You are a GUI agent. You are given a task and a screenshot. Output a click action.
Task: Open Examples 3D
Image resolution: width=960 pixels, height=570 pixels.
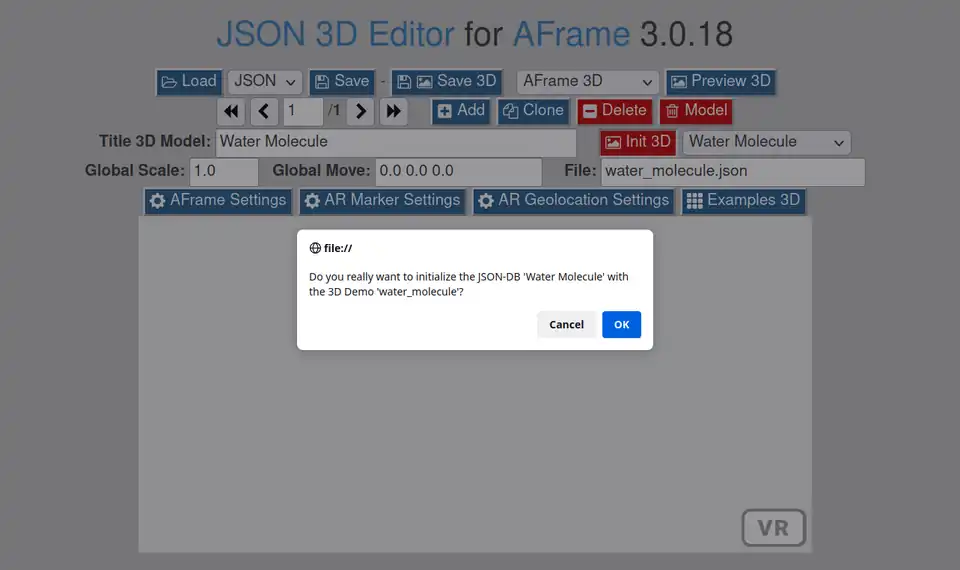(744, 201)
